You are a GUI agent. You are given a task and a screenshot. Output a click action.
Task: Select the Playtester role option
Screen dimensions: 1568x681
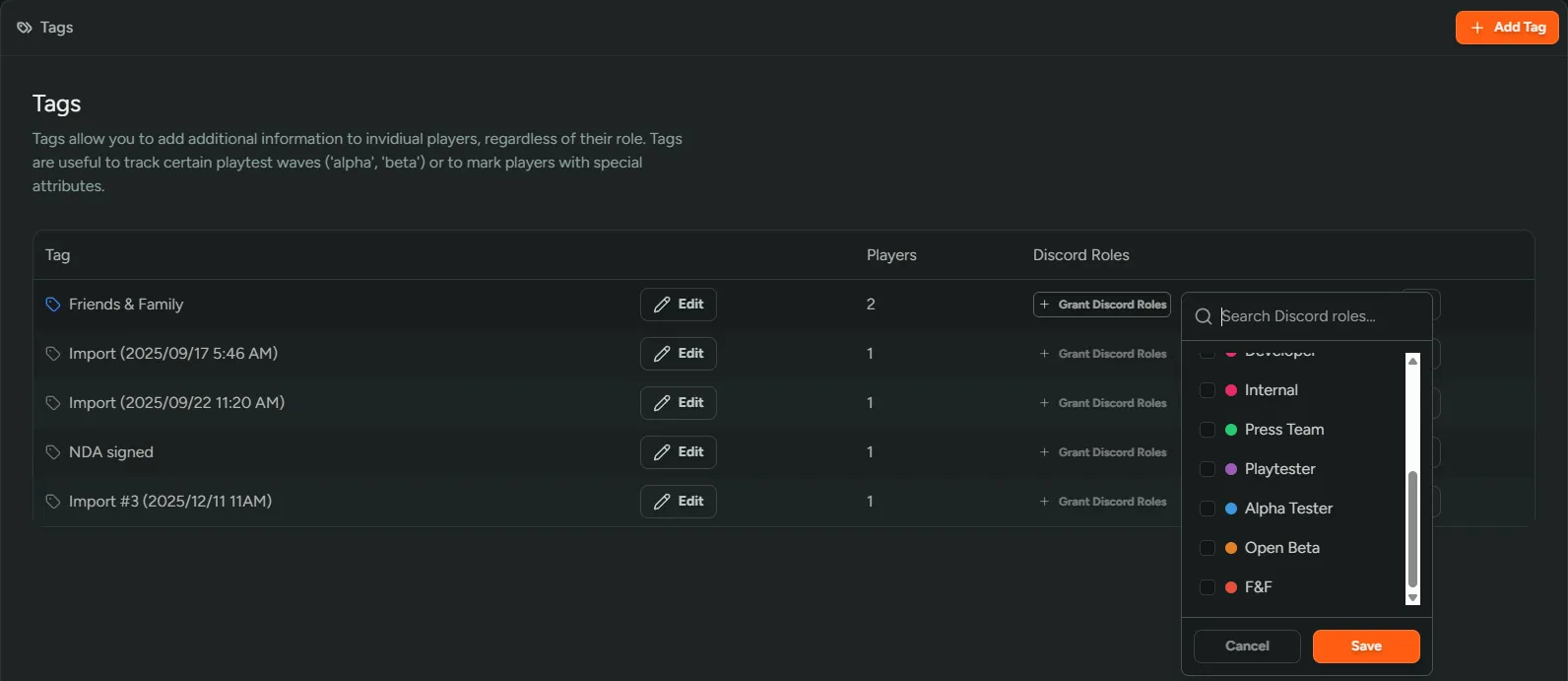(x=1279, y=469)
